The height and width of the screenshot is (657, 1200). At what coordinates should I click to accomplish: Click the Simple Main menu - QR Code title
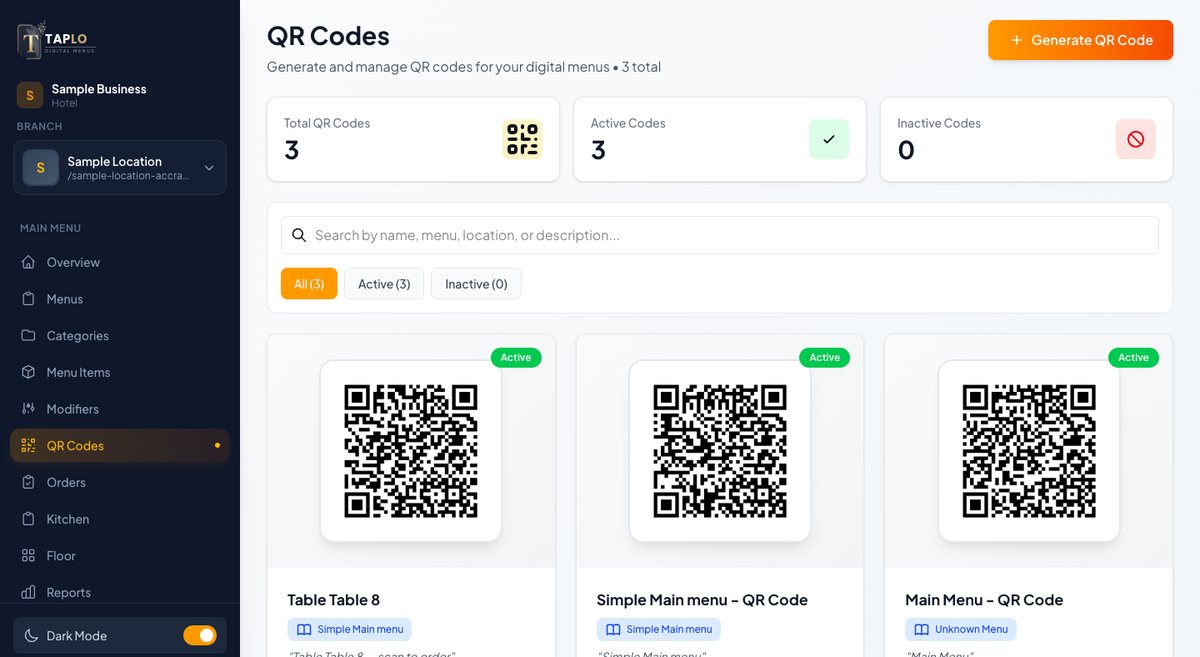coord(702,600)
